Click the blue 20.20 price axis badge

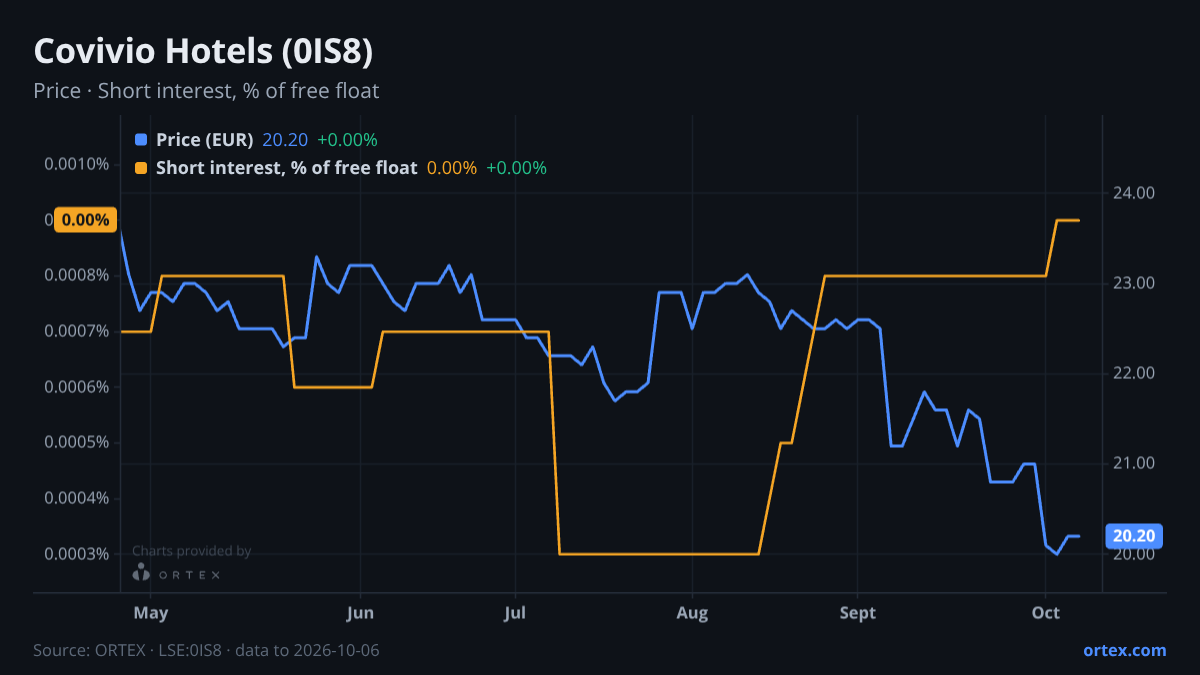[x=1135, y=536]
